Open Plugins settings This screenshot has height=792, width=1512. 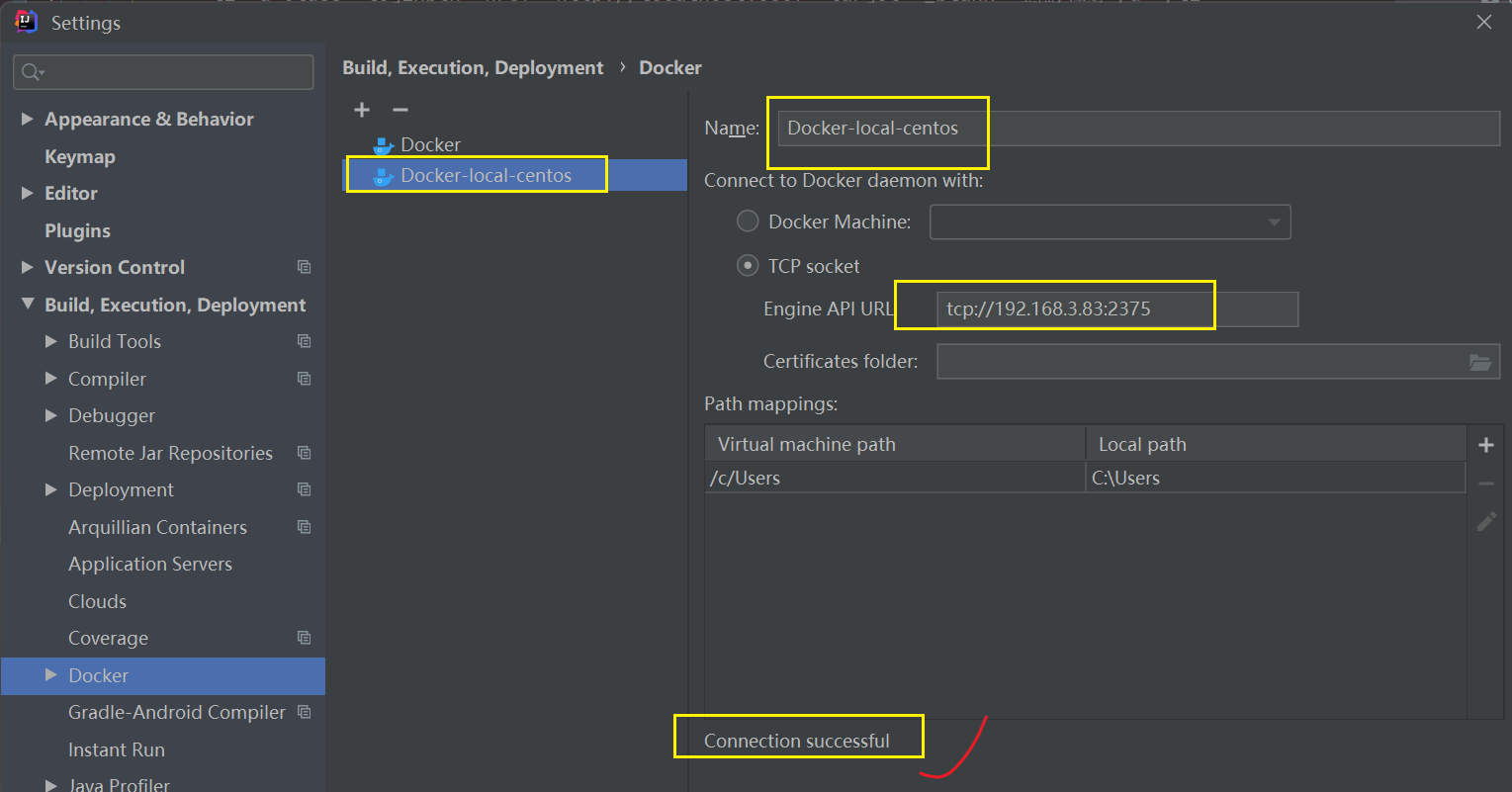click(77, 230)
